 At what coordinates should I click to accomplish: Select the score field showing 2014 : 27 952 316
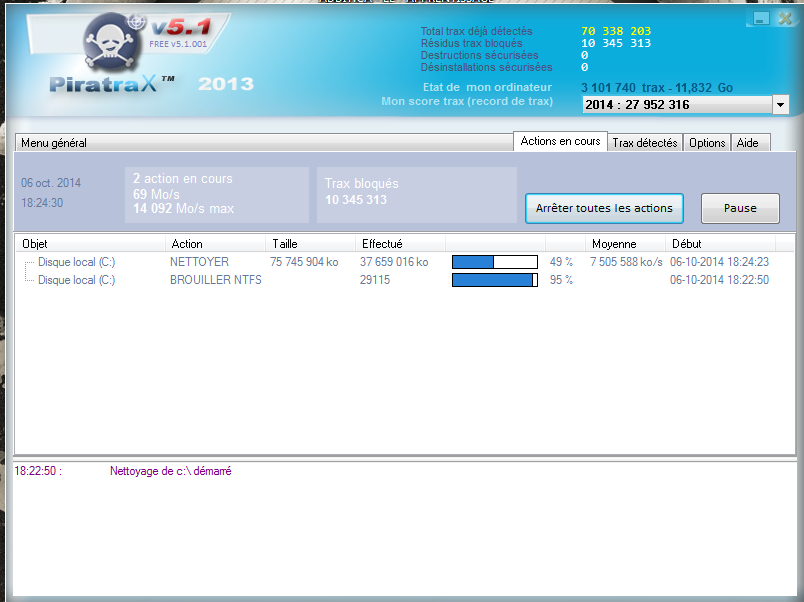pos(677,105)
